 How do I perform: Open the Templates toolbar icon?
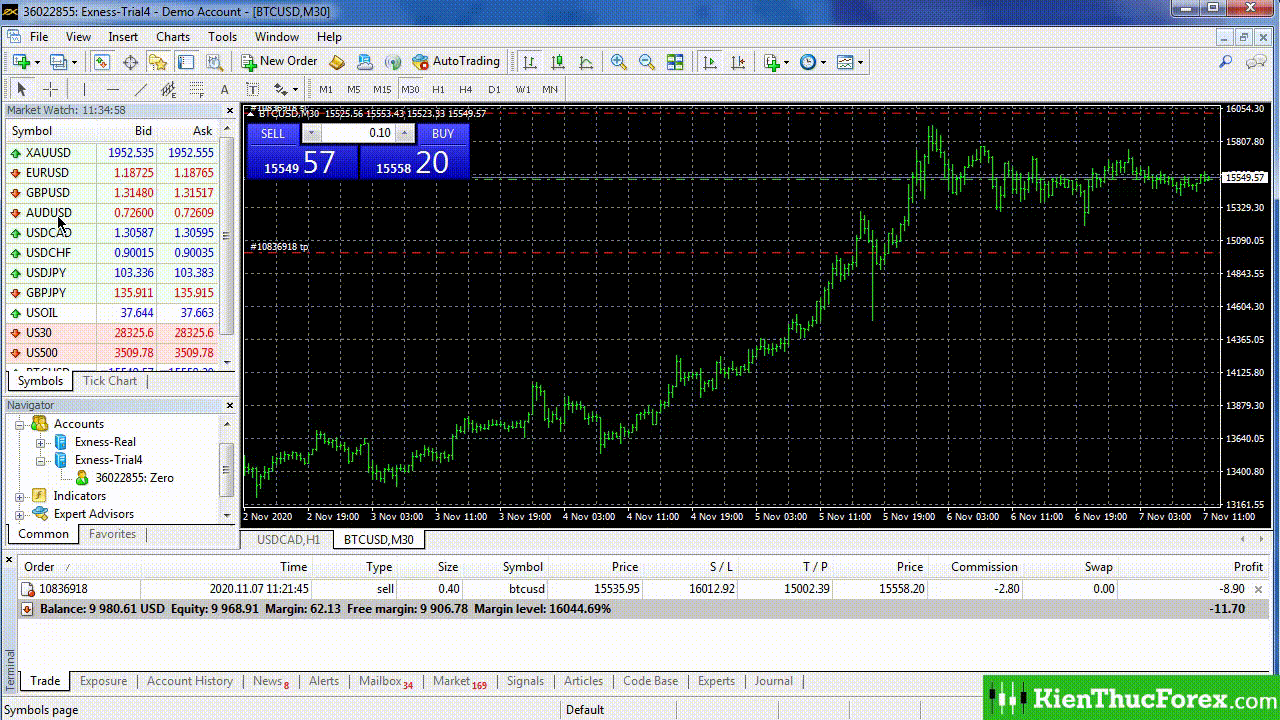845,62
